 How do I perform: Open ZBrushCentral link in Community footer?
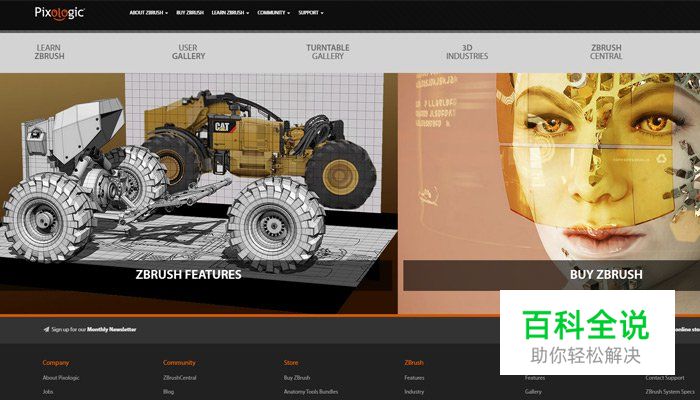[x=180, y=378]
